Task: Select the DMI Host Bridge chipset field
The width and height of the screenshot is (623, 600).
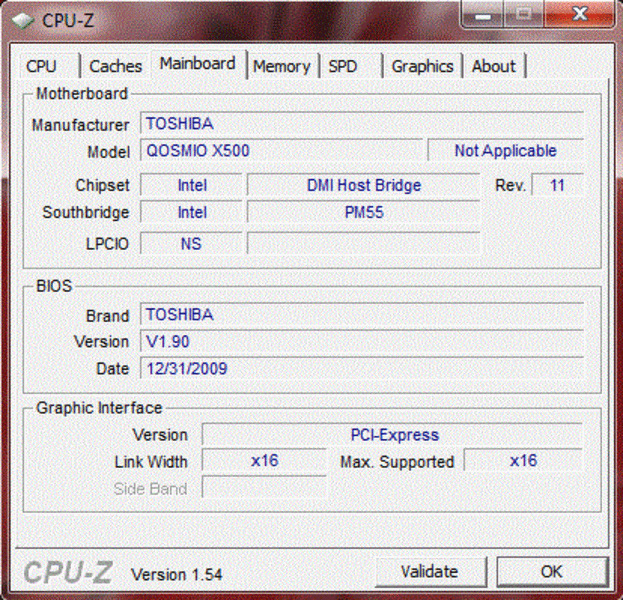Action: coord(363,185)
